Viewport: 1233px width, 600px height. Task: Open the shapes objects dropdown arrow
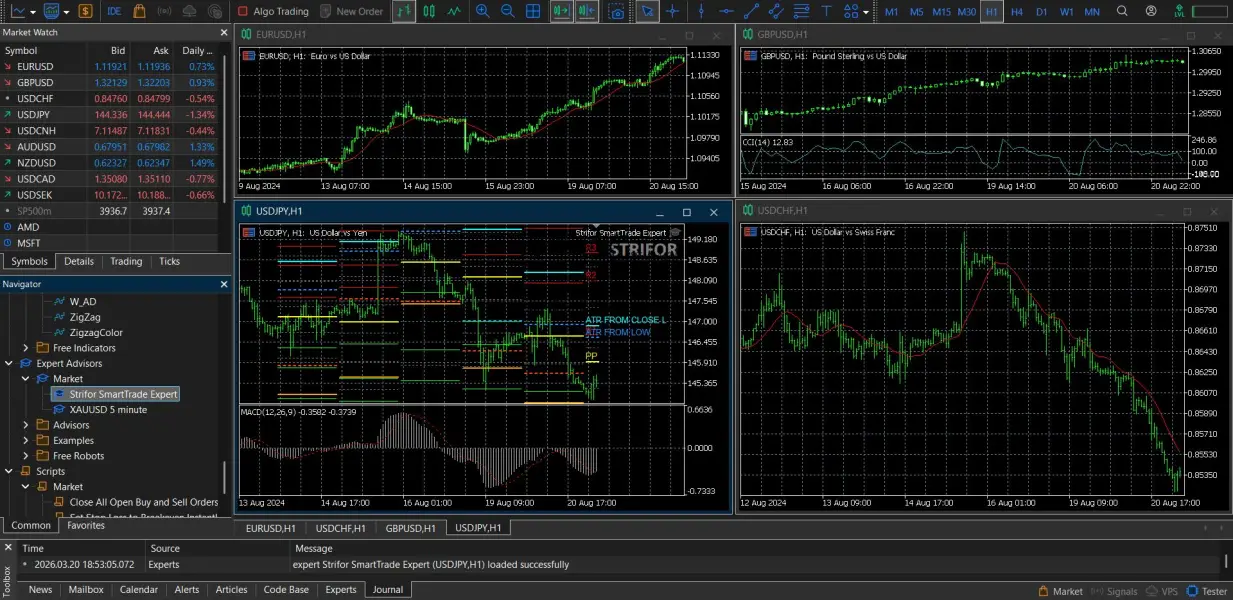[866, 12]
